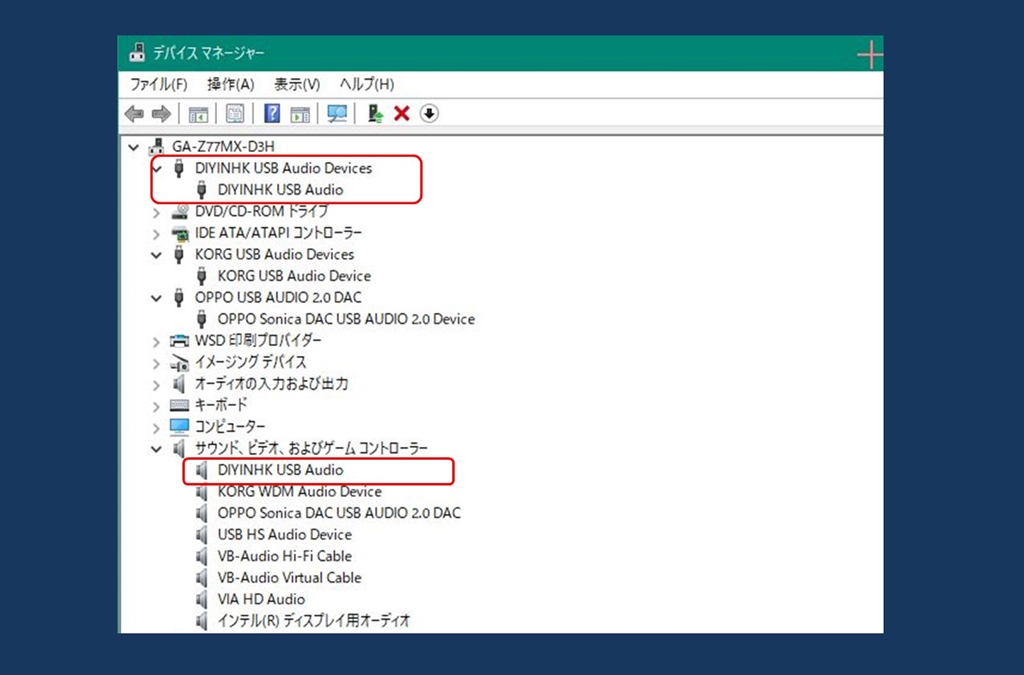
Task: Expand the キーボード node
Action: click(x=156, y=406)
